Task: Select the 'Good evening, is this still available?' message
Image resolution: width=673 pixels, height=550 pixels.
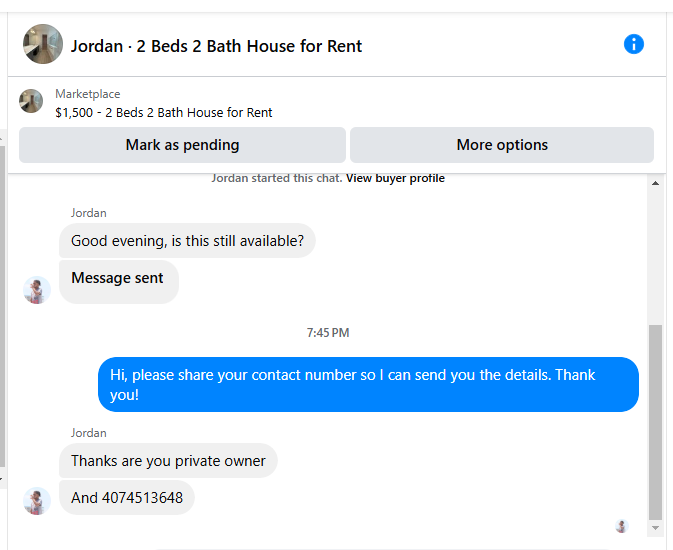Action: point(187,241)
